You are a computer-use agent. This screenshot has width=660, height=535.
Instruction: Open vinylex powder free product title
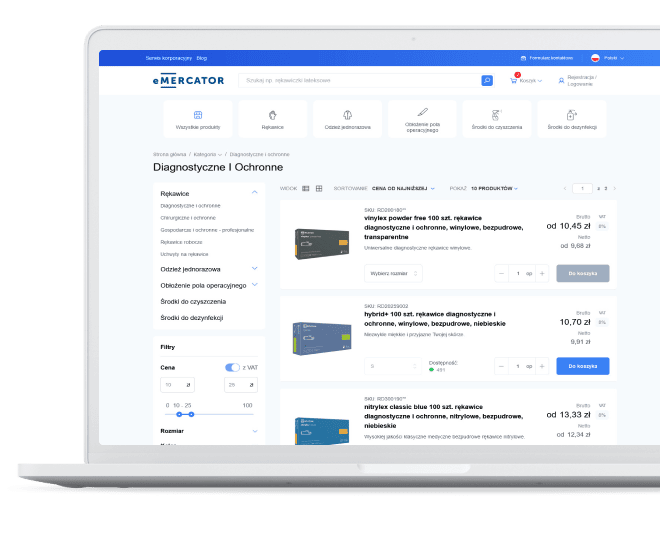point(444,227)
